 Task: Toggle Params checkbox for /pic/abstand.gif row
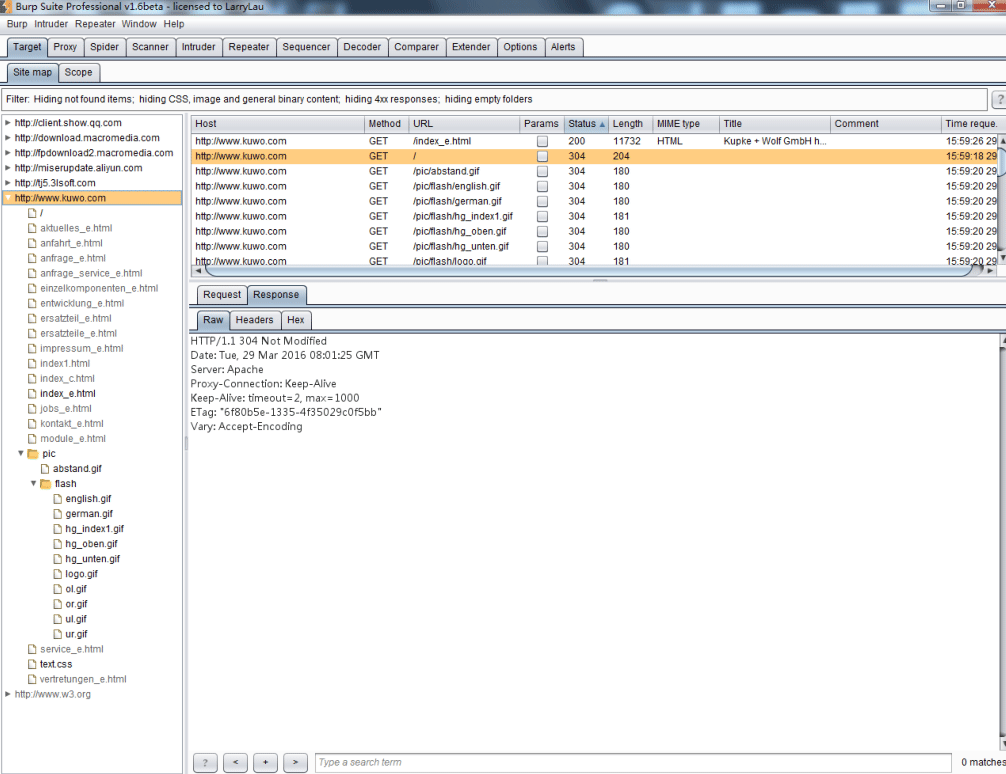pyautogui.click(x=542, y=171)
